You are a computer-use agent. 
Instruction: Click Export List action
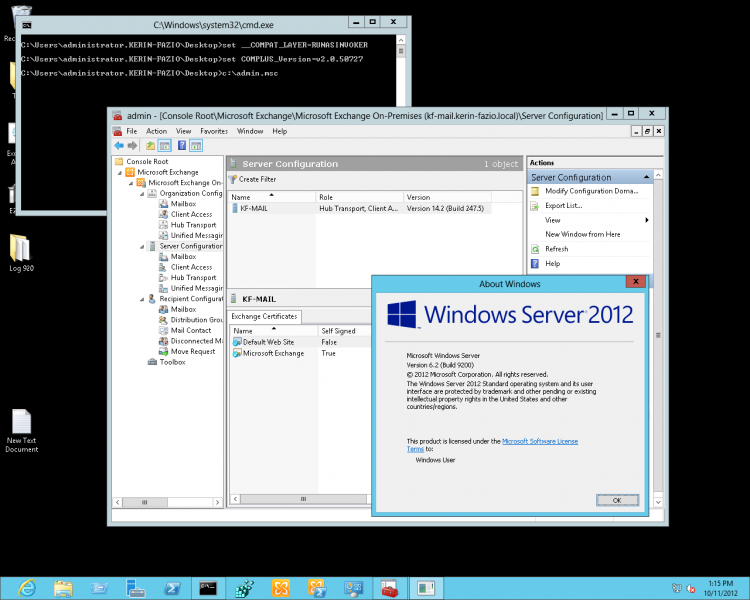click(563, 206)
